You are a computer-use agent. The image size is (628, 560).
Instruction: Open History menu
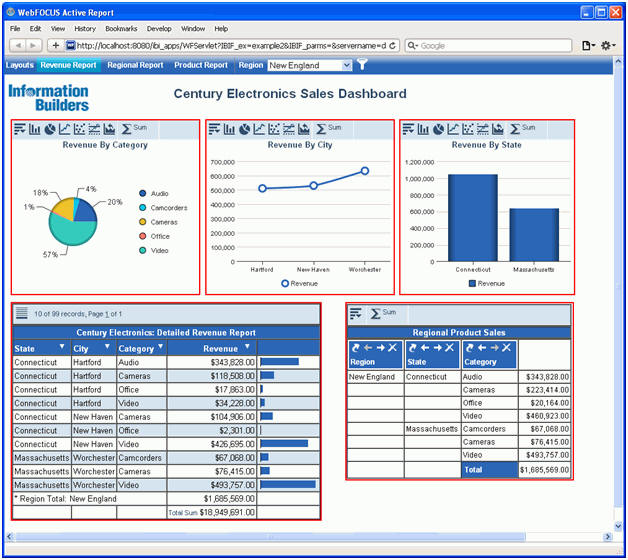click(x=85, y=29)
